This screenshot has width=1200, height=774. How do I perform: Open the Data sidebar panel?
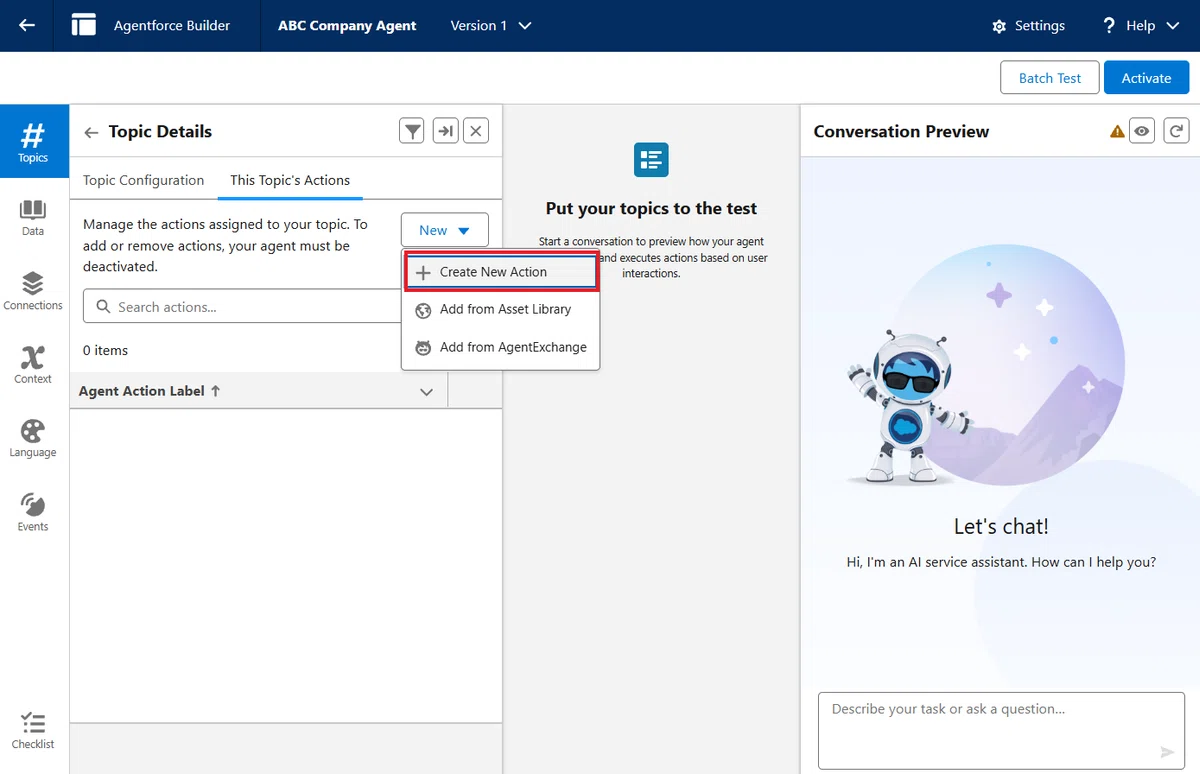click(33, 217)
